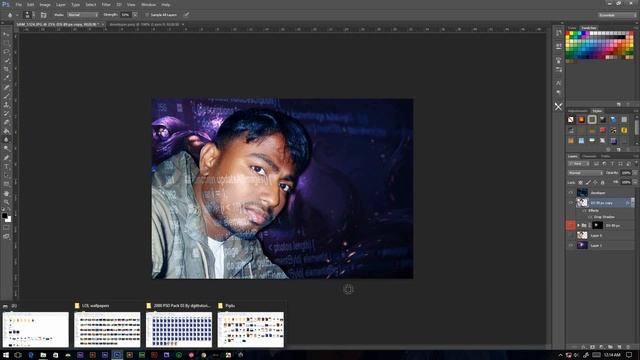Viewport: 640px width, 360px height.
Task: Select the Horizontal Type tool
Action: 7,167
